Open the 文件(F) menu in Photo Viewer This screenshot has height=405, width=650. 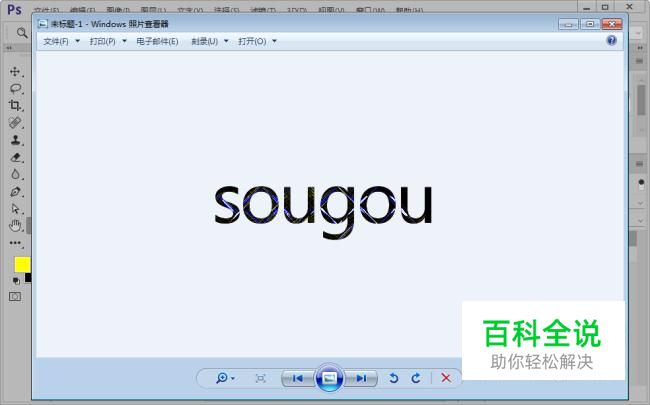(56, 41)
